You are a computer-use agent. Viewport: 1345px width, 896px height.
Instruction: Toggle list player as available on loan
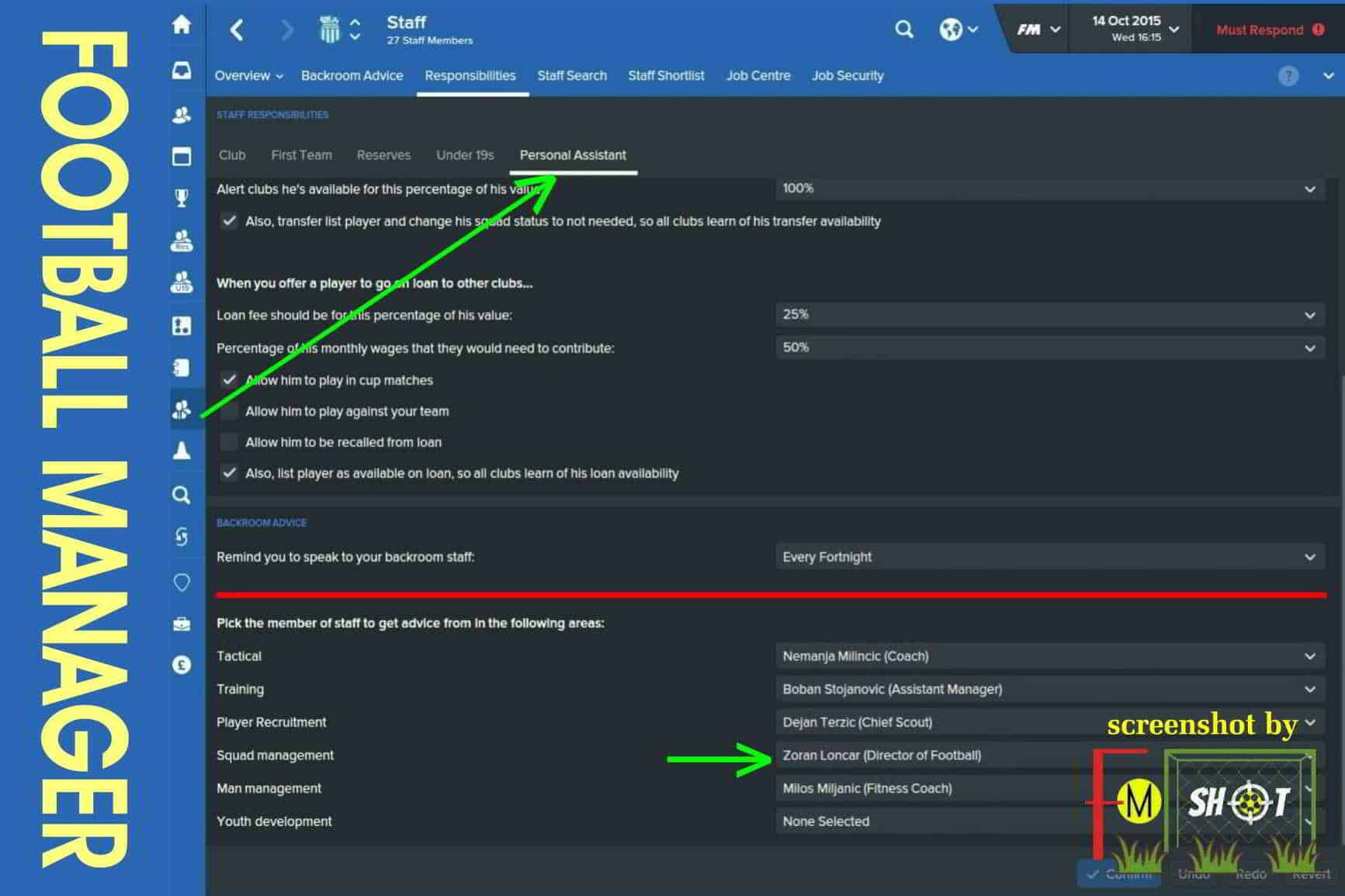tap(229, 472)
